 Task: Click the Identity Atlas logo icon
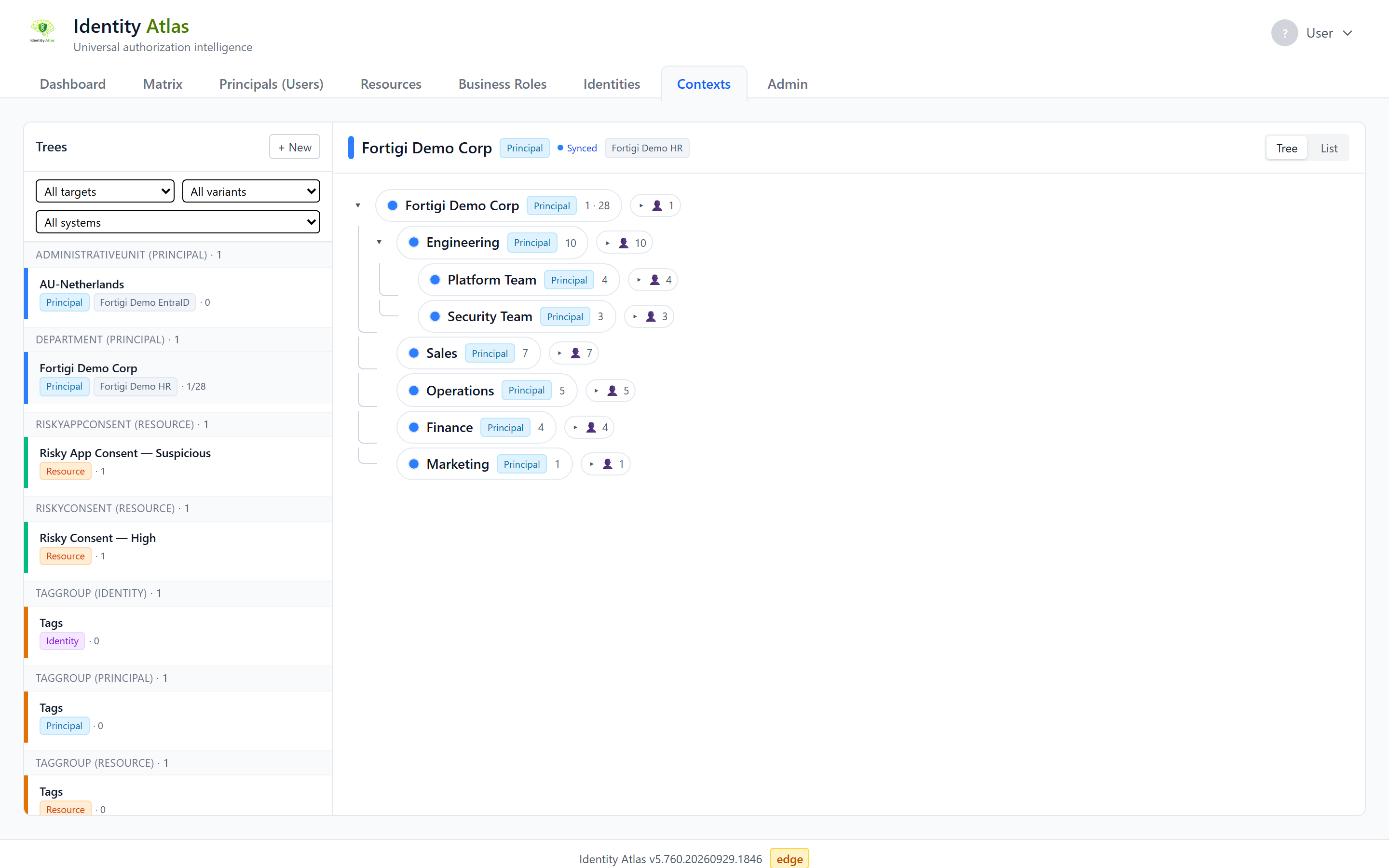click(42, 31)
